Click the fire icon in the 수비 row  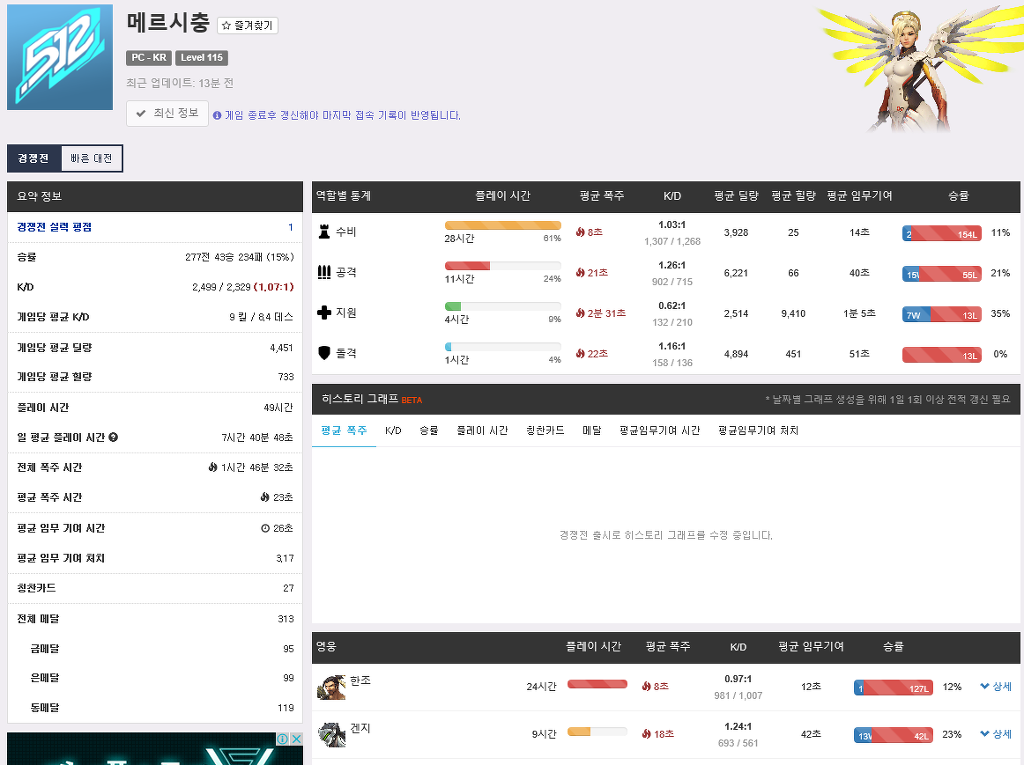coord(580,232)
